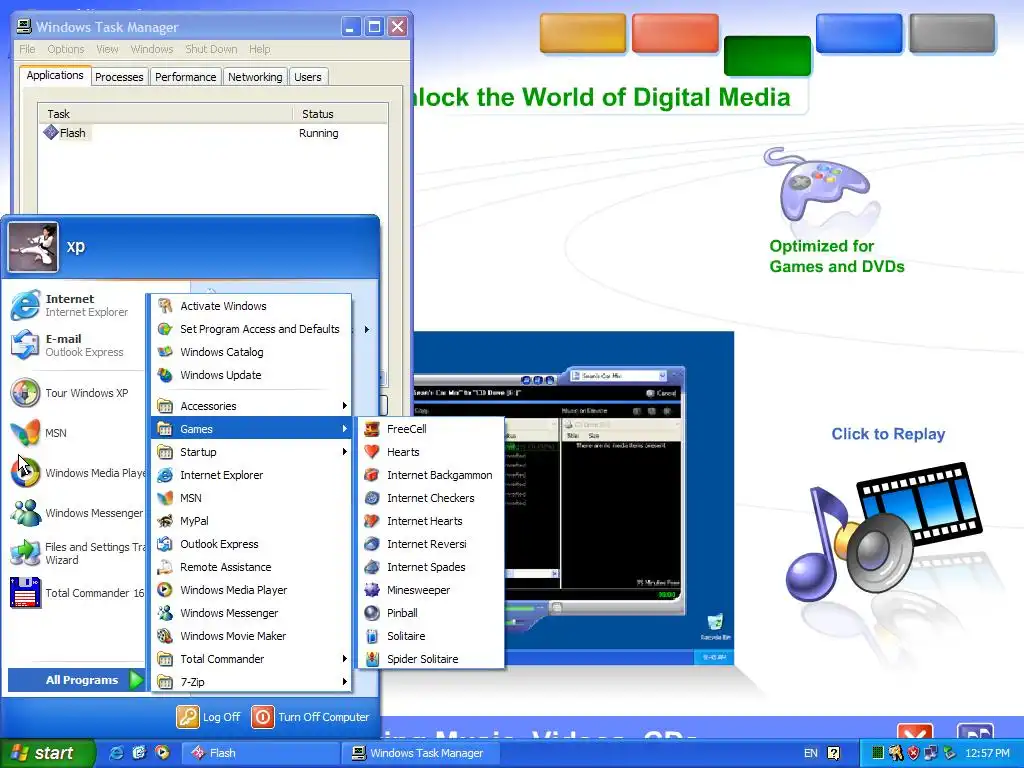Launch Spider Solitaire icon
Image resolution: width=1024 pixels, height=768 pixels.
tap(372, 658)
